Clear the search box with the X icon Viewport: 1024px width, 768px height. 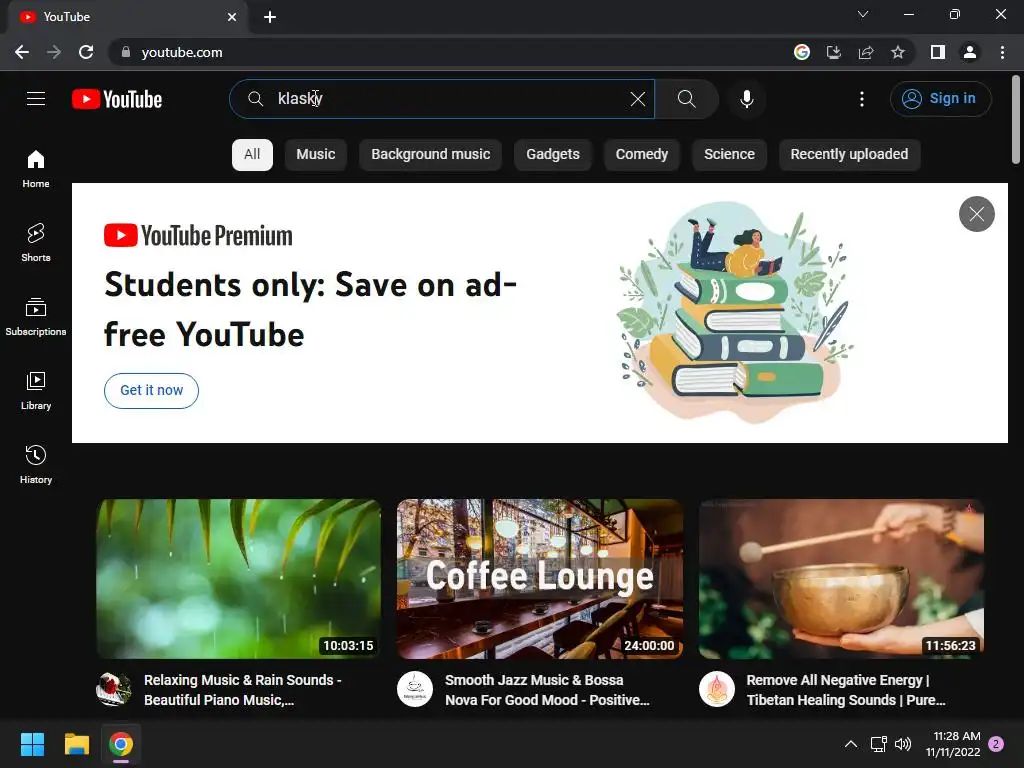637,99
